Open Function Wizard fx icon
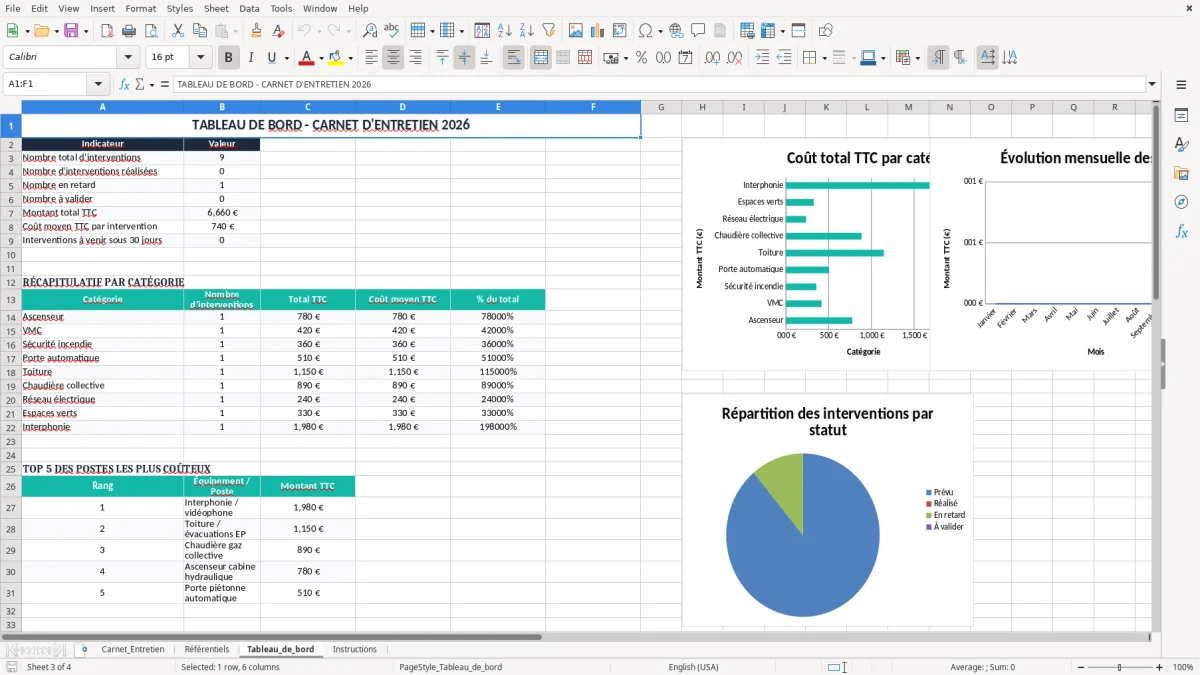Screen dimensions: 1200x675 click(x=125, y=84)
